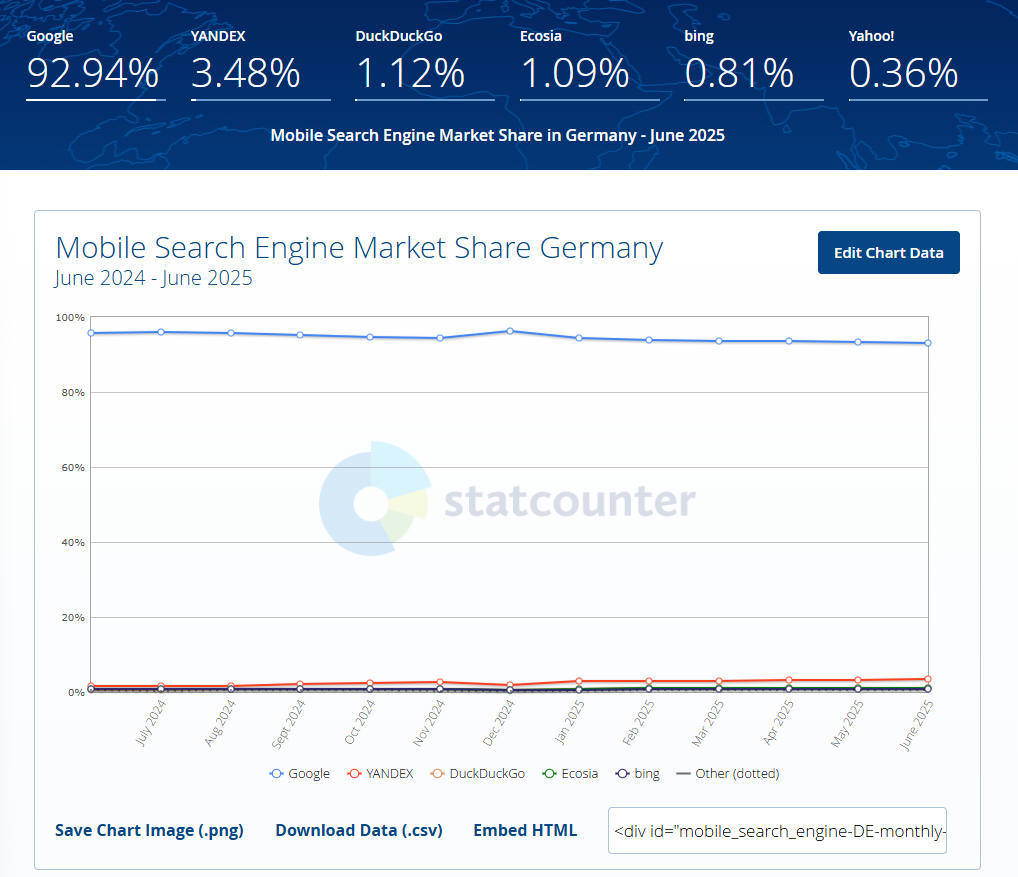Click the statcounter watermark logo in chart

[x=507, y=499]
